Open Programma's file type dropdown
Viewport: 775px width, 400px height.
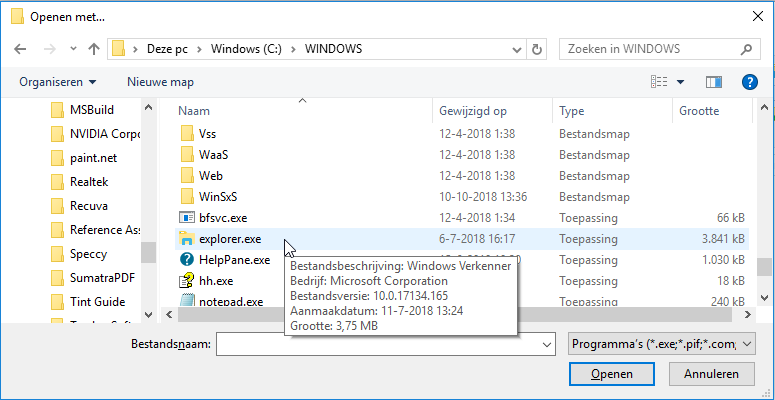[662, 344]
